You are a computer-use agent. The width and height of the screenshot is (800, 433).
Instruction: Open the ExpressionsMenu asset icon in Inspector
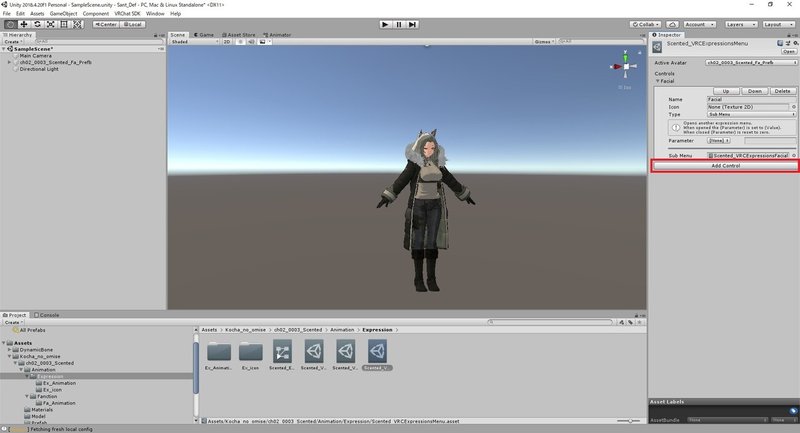(x=657, y=47)
